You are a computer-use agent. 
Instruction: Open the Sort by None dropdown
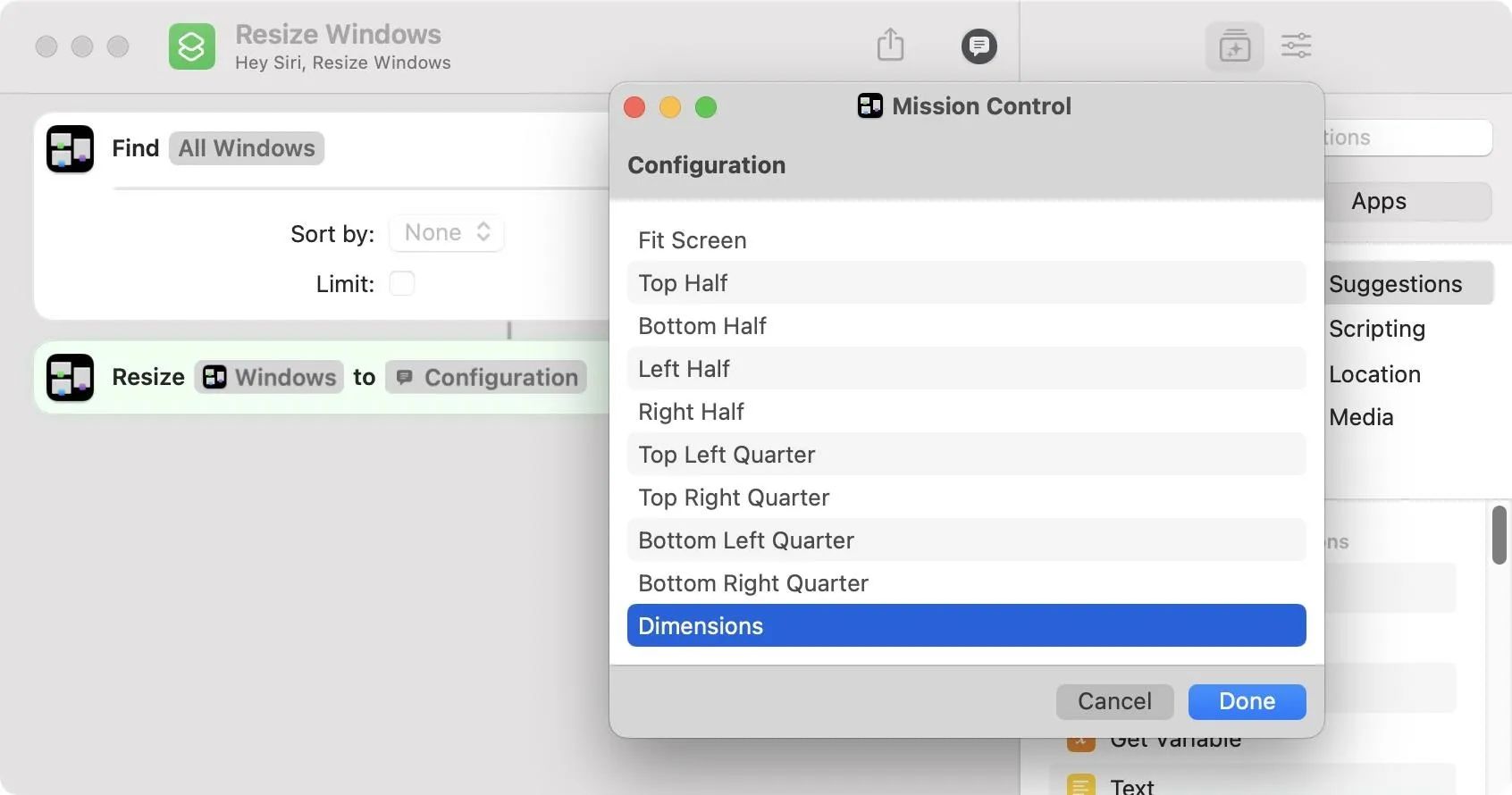[447, 233]
